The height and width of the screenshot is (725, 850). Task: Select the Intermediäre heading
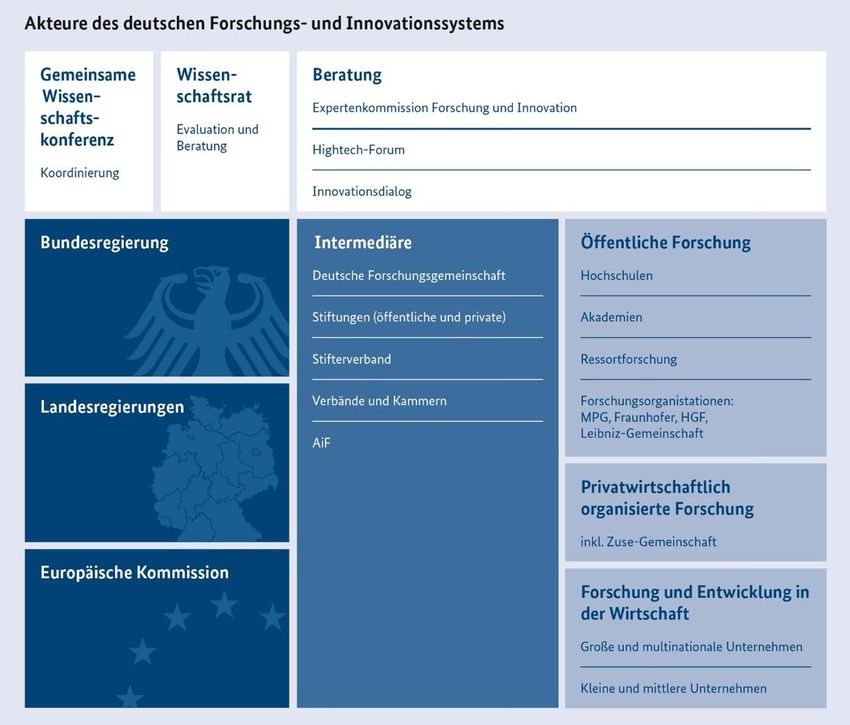(x=363, y=242)
